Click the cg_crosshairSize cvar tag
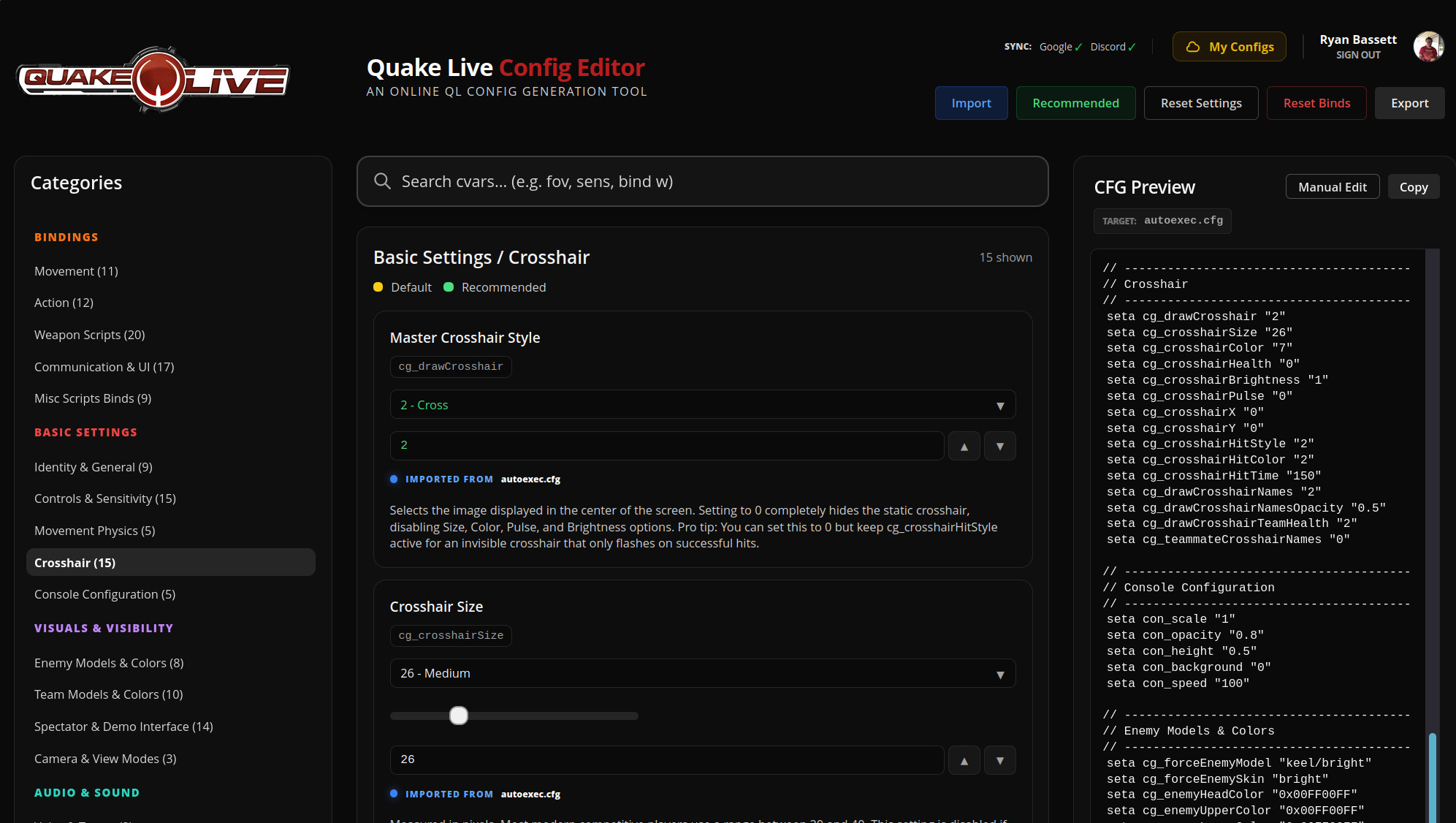Image resolution: width=1456 pixels, height=823 pixels. (x=450, y=635)
